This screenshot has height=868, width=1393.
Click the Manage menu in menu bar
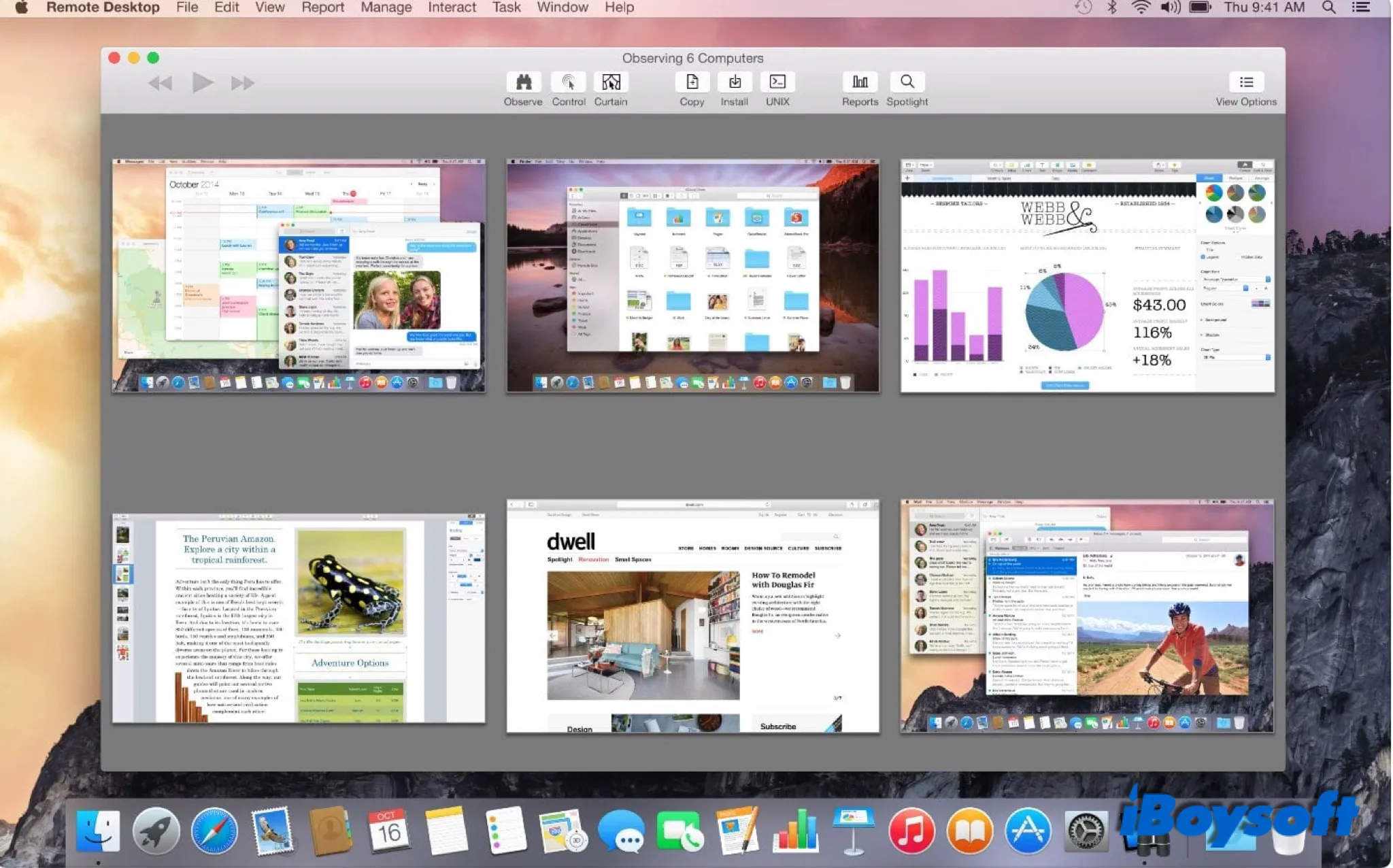coord(385,8)
